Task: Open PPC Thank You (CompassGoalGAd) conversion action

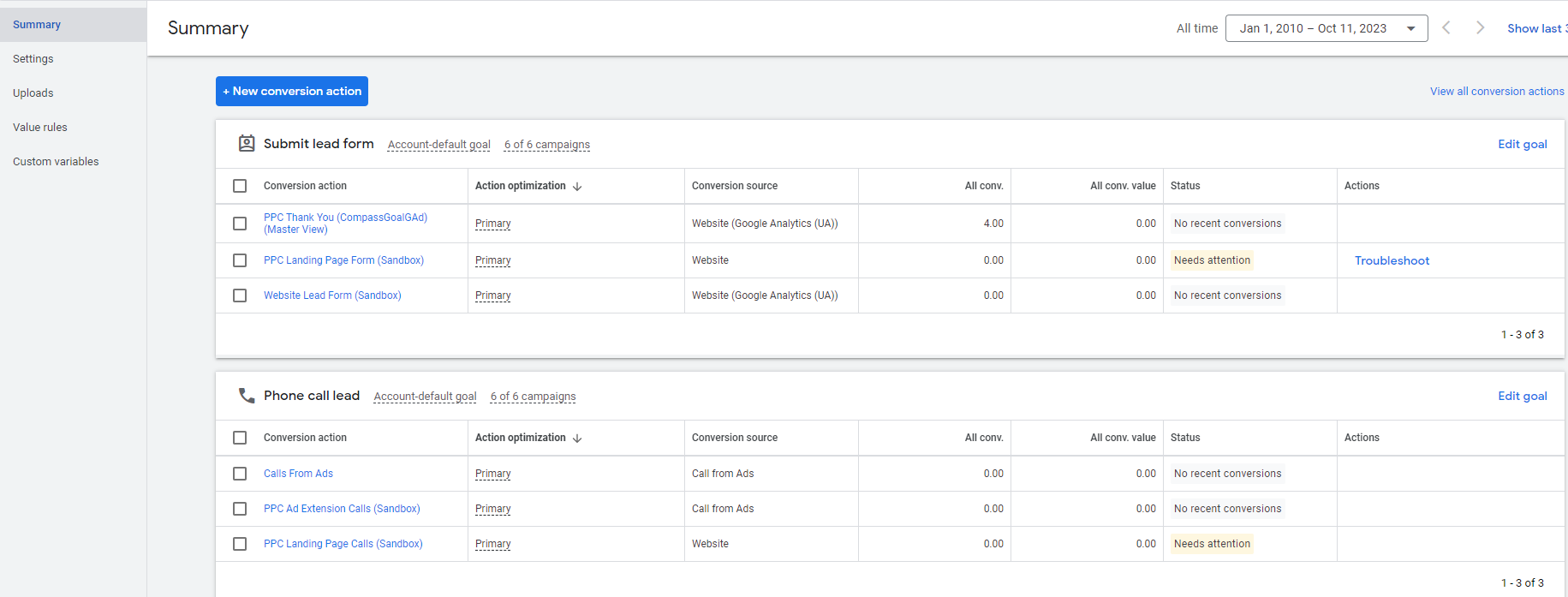Action: click(x=345, y=224)
